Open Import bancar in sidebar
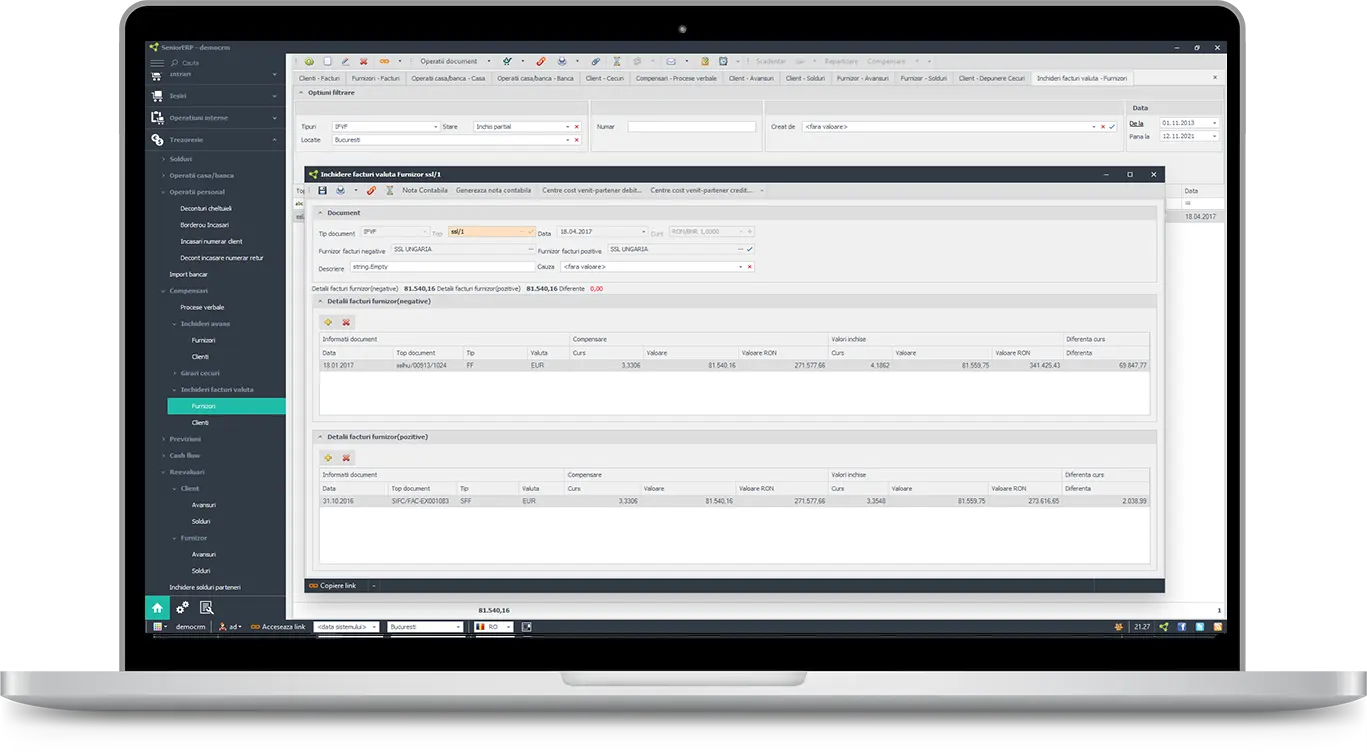This screenshot has width=1367, height=753. tap(189, 274)
